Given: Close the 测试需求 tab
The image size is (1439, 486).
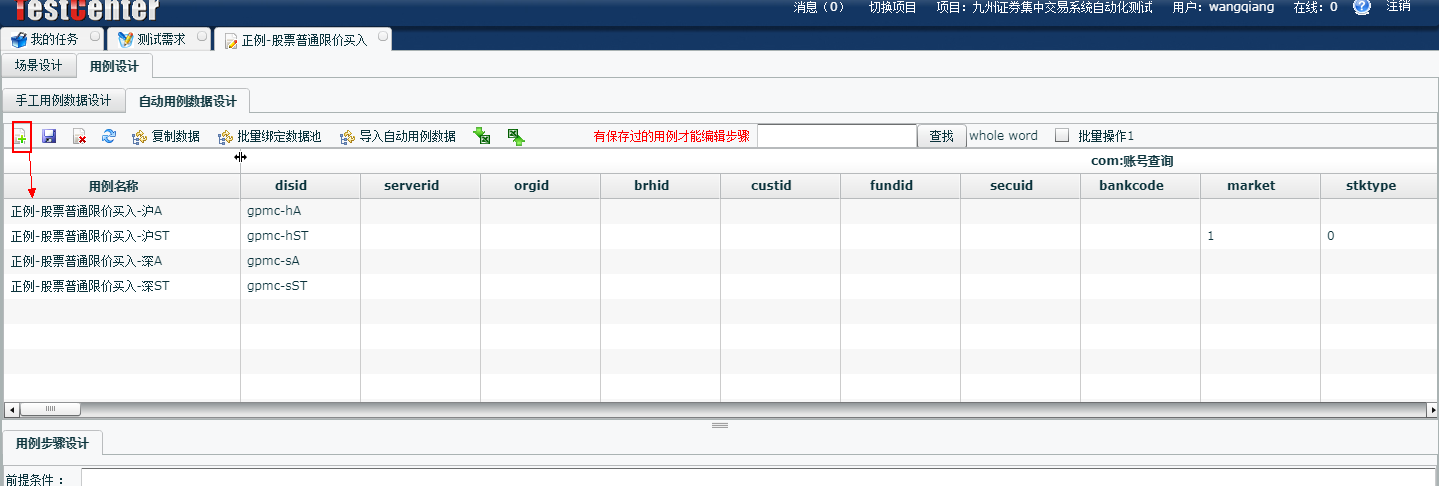Looking at the screenshot, I should pos(201,37).
